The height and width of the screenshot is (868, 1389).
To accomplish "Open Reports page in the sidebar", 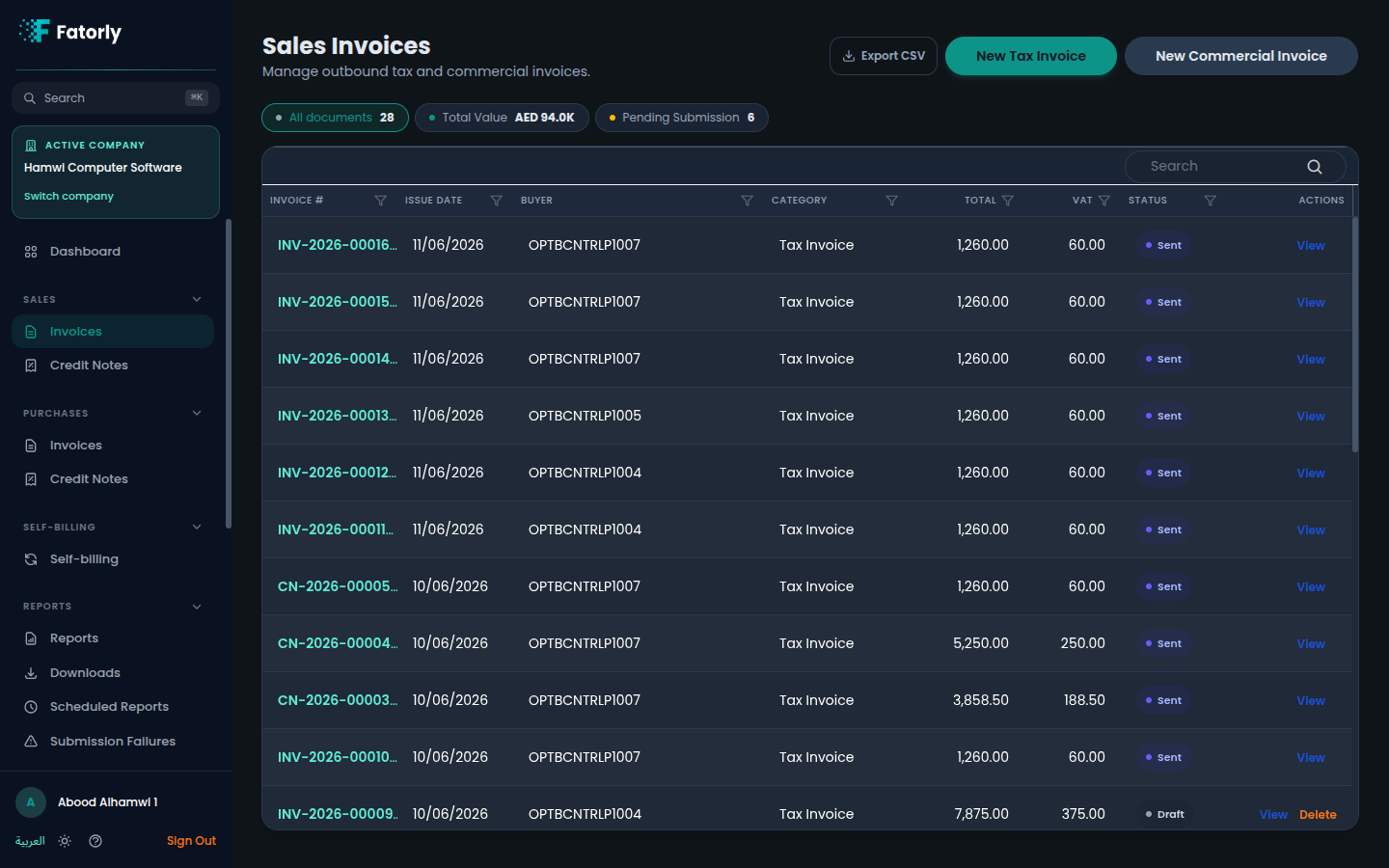I will click(x=113, y=638).
